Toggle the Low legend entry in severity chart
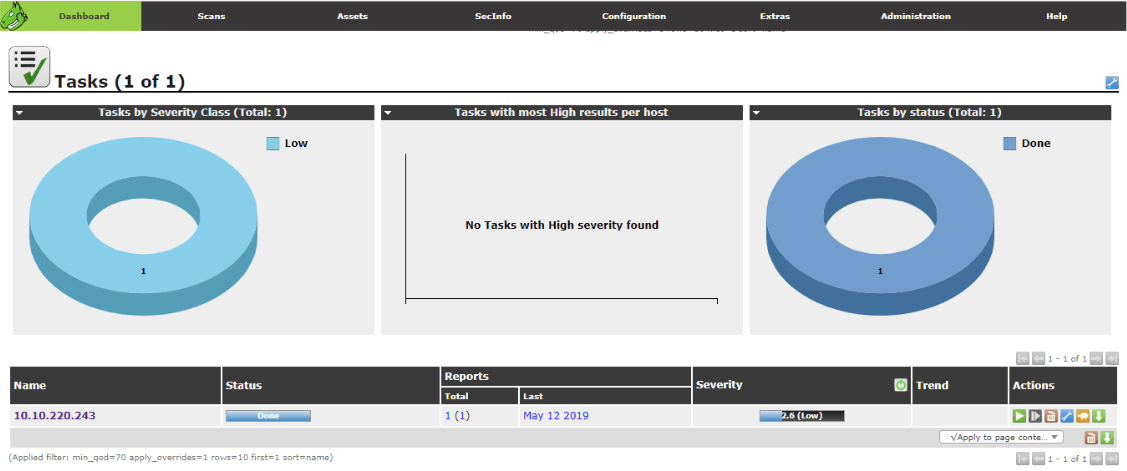This screenshot has height=471, width=1127. (x=287, y=143)
